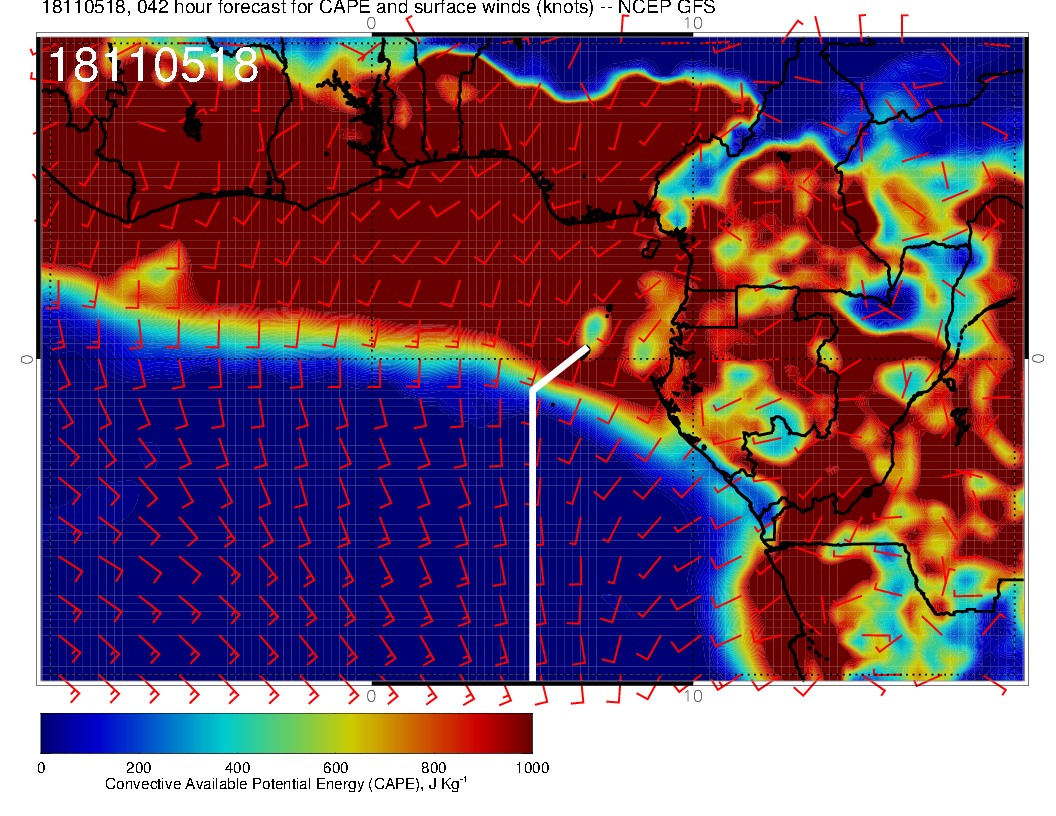Click the 10 longitude label below the map

pyautogui.click(x=691, y=695)
